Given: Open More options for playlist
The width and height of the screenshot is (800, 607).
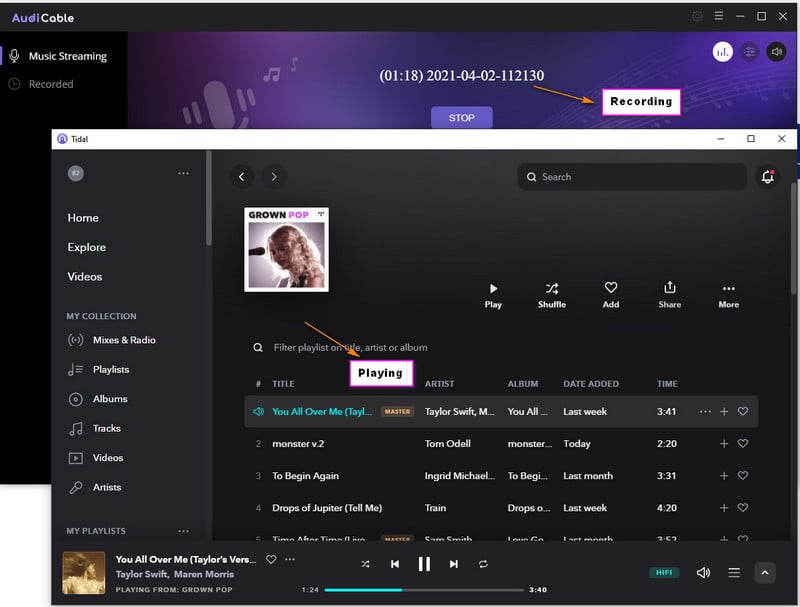Looking at the screenshot, I should pos(729,296).
